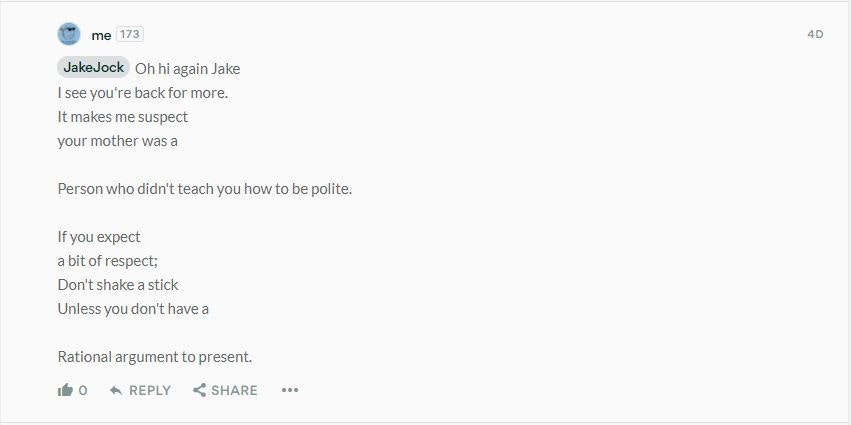Click the commenter's avatar picture
Screen dimensions: 851x425
tap(69, 34)
